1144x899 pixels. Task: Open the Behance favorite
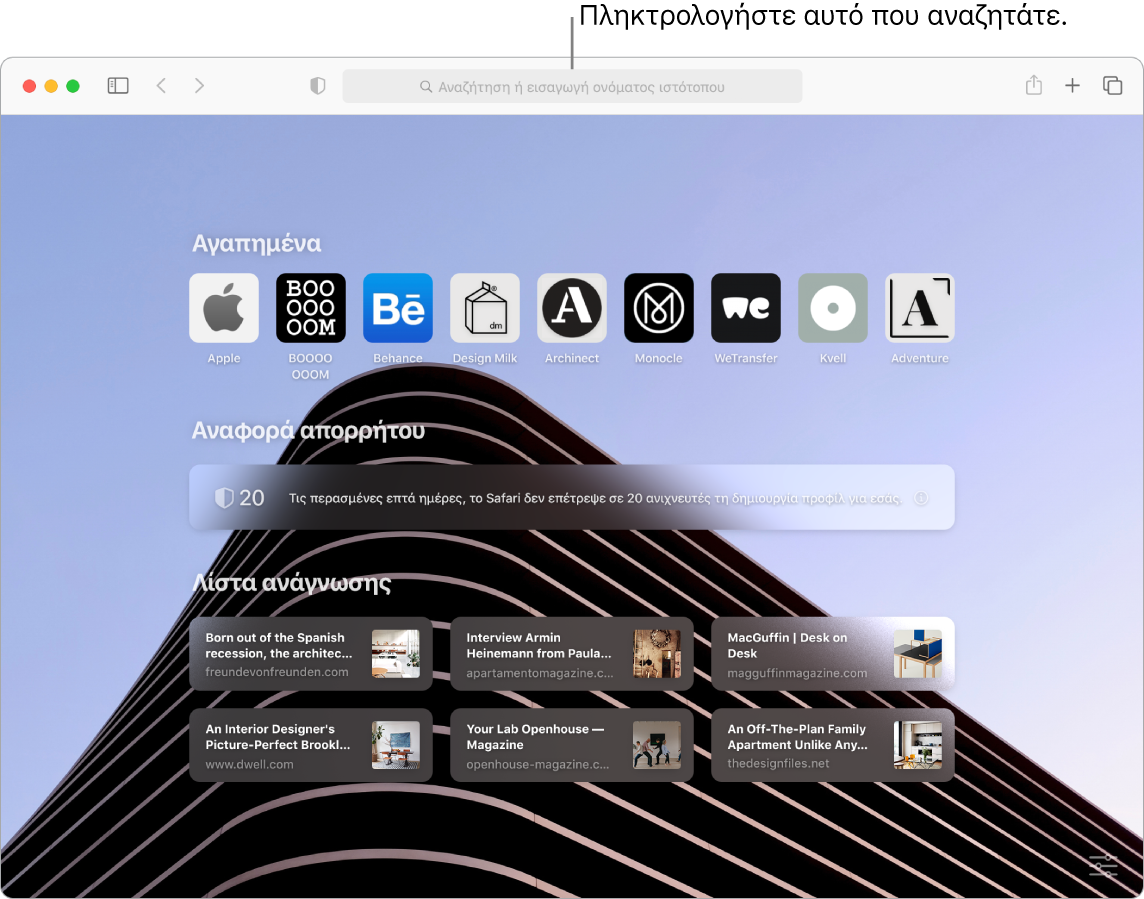tap(398, 308)
